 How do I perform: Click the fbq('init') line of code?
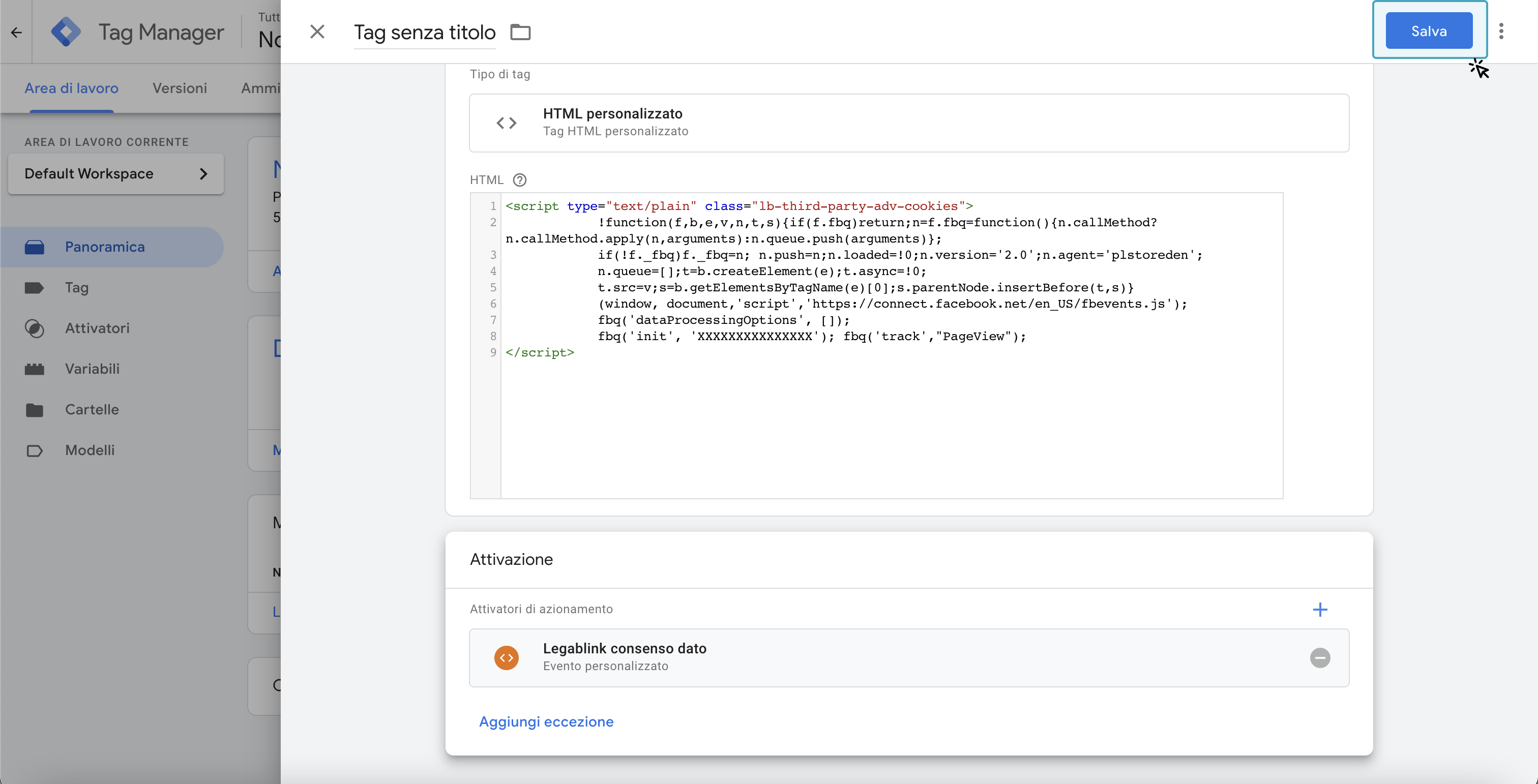[x=811, y=336]
